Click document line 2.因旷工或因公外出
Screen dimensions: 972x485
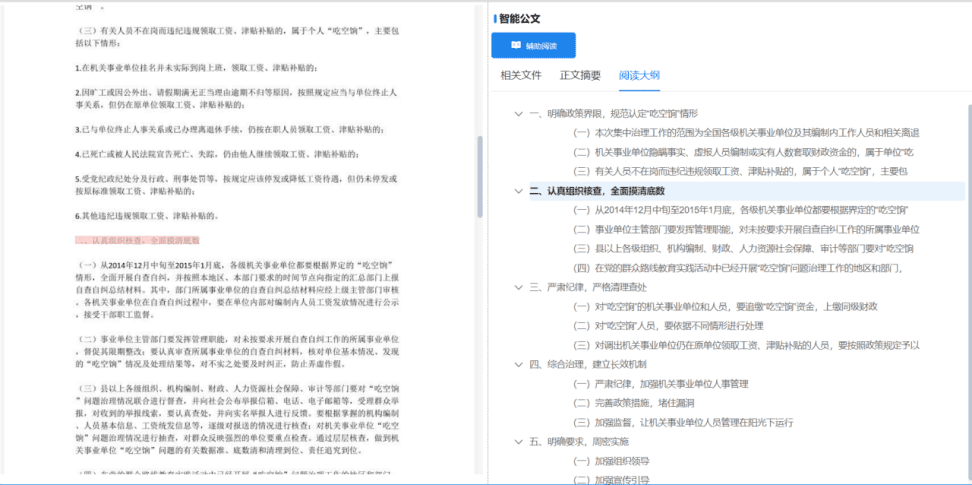tap(236, 99)
